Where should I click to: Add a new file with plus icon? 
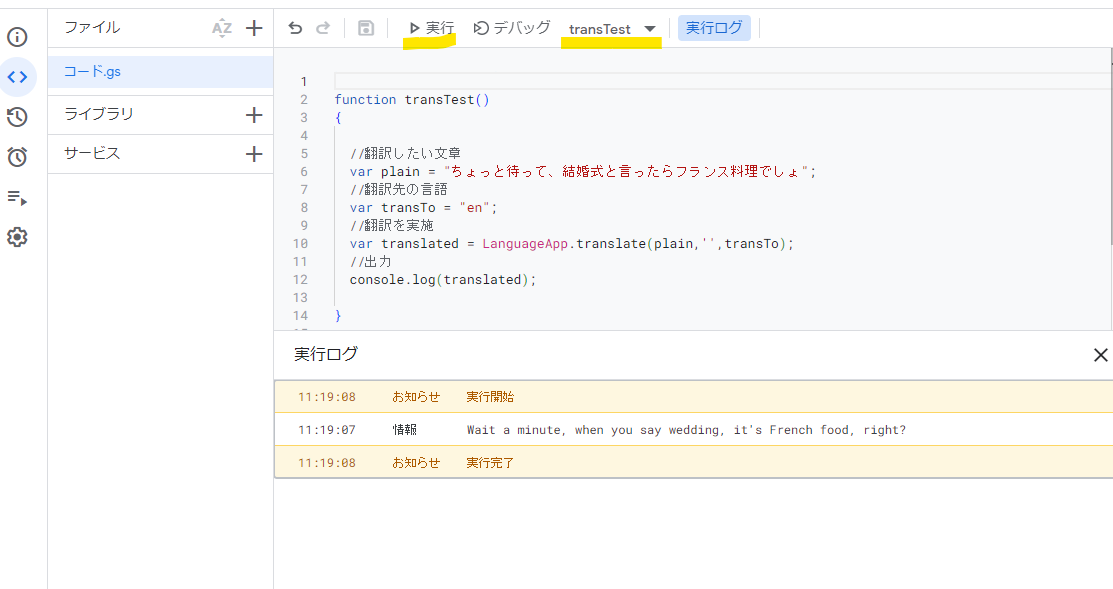[254, 28]
